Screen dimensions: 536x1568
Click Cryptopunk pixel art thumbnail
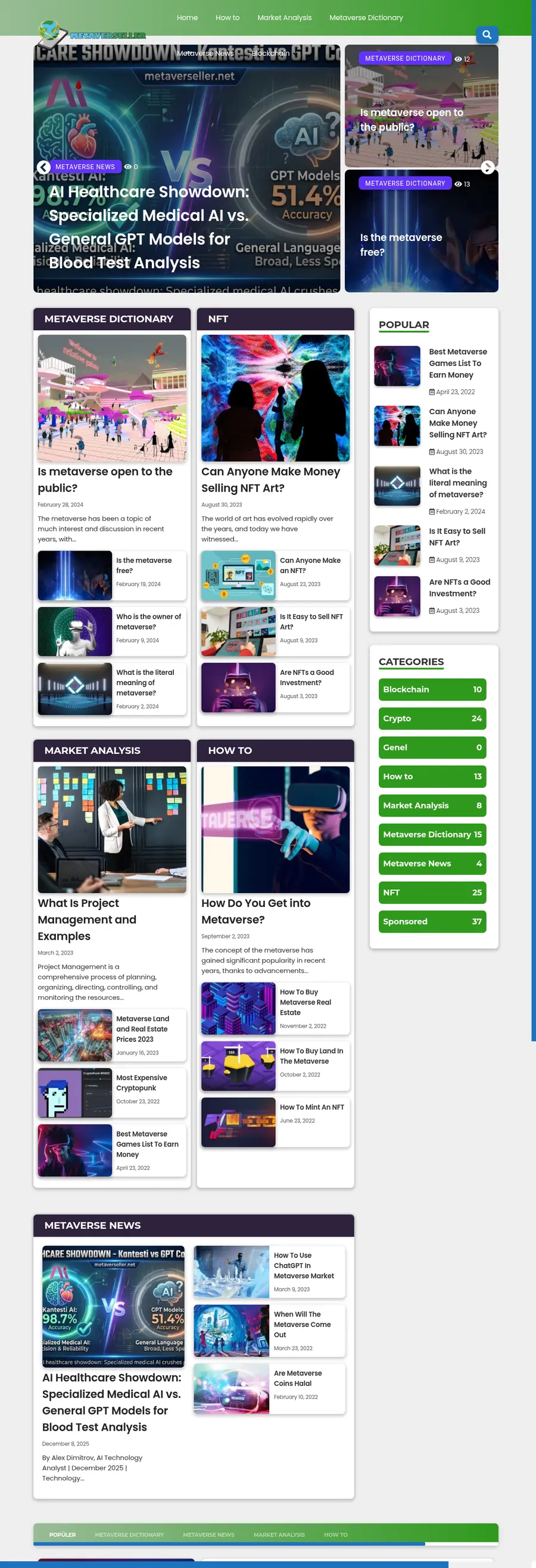pos(75,1093)
